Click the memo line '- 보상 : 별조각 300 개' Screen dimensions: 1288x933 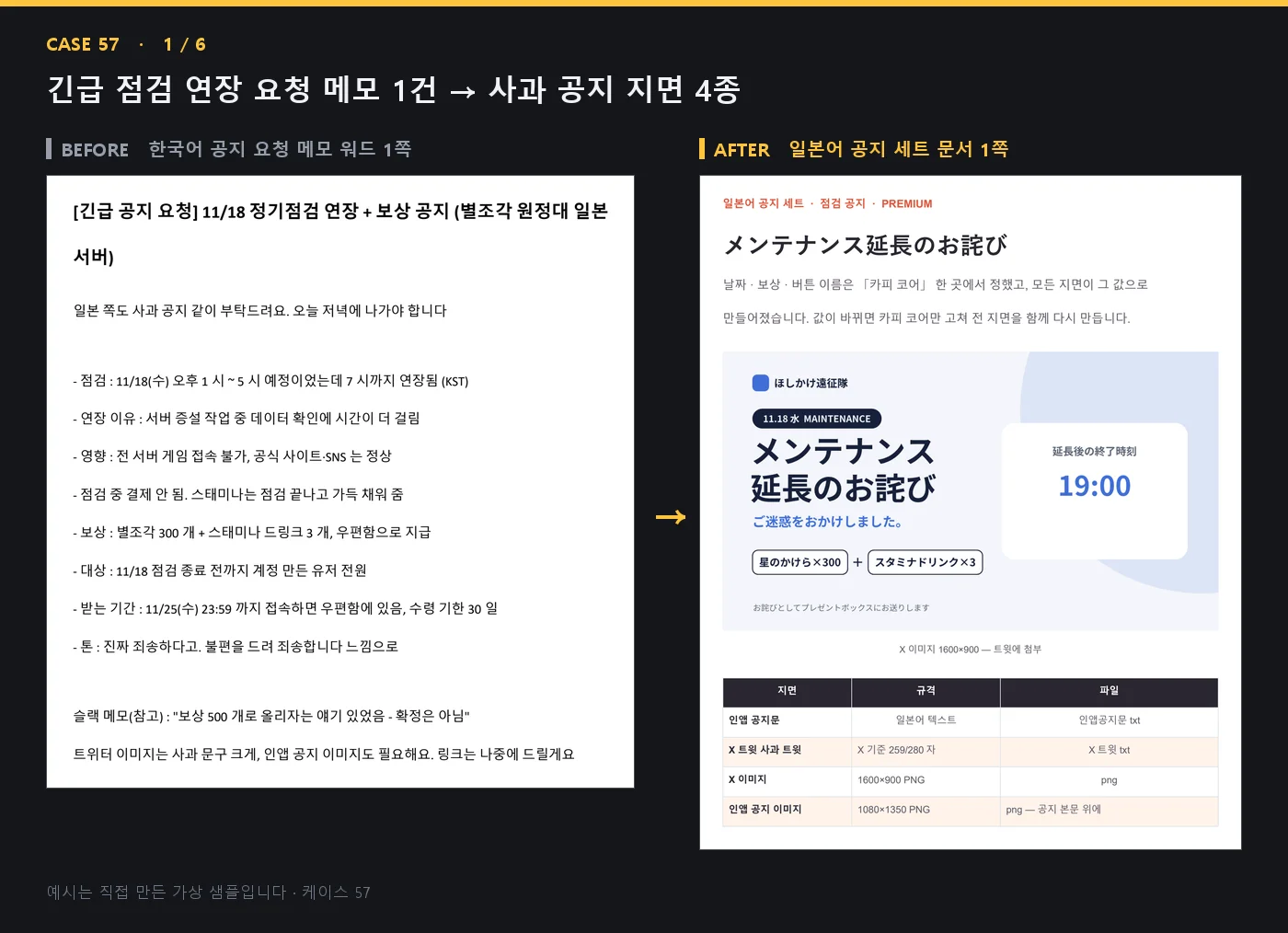coord(252,533)
